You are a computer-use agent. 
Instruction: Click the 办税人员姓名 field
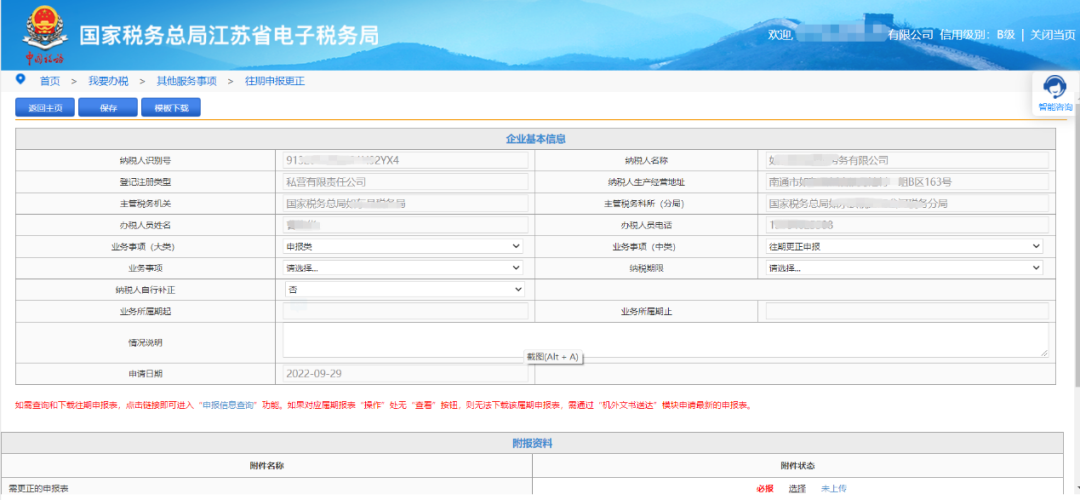(405, 225)
